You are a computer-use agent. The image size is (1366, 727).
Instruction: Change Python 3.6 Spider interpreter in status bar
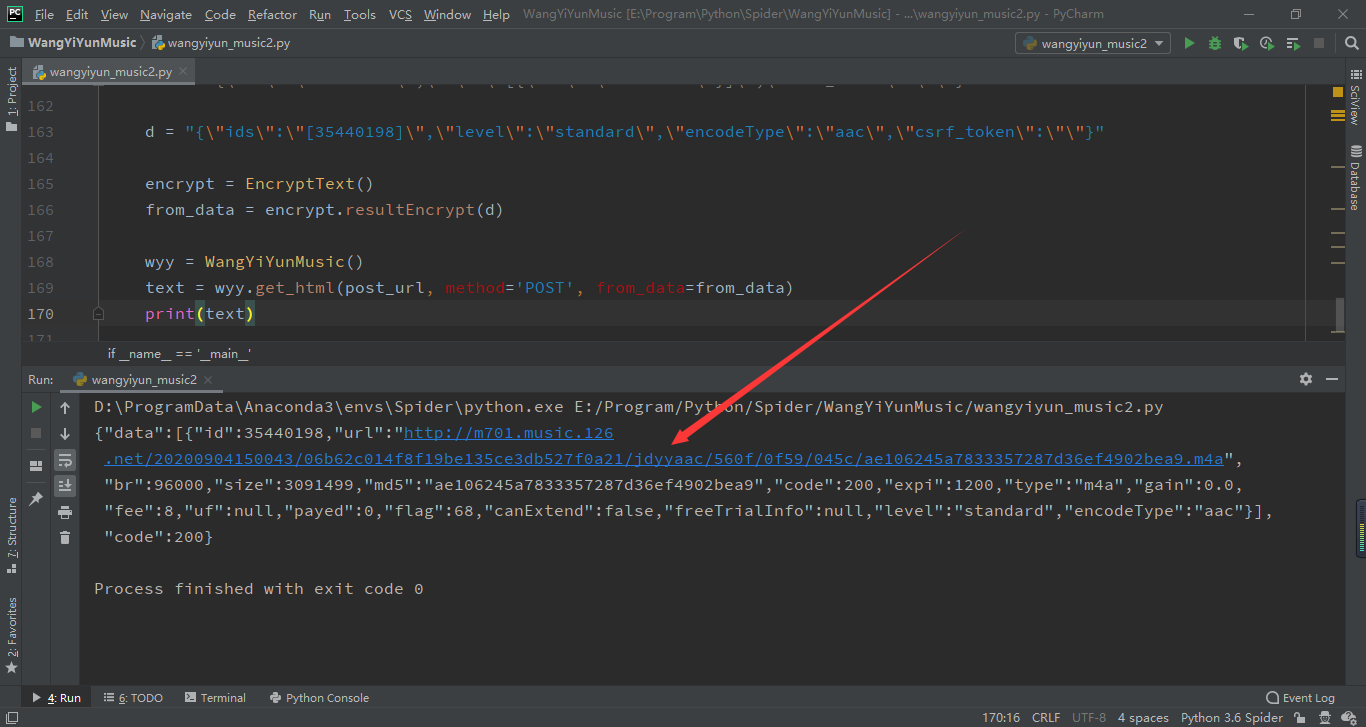pyautogui.click(x=1231, y=717)
